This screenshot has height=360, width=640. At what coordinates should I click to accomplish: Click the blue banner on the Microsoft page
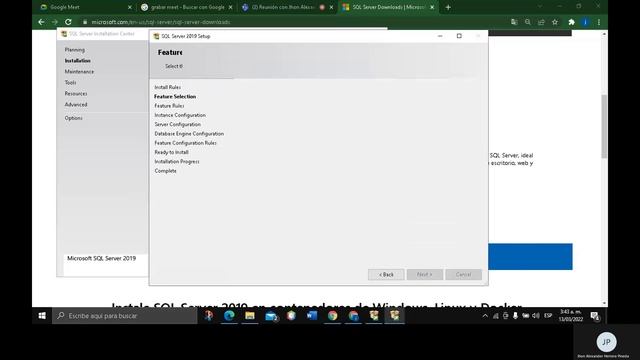530,257
